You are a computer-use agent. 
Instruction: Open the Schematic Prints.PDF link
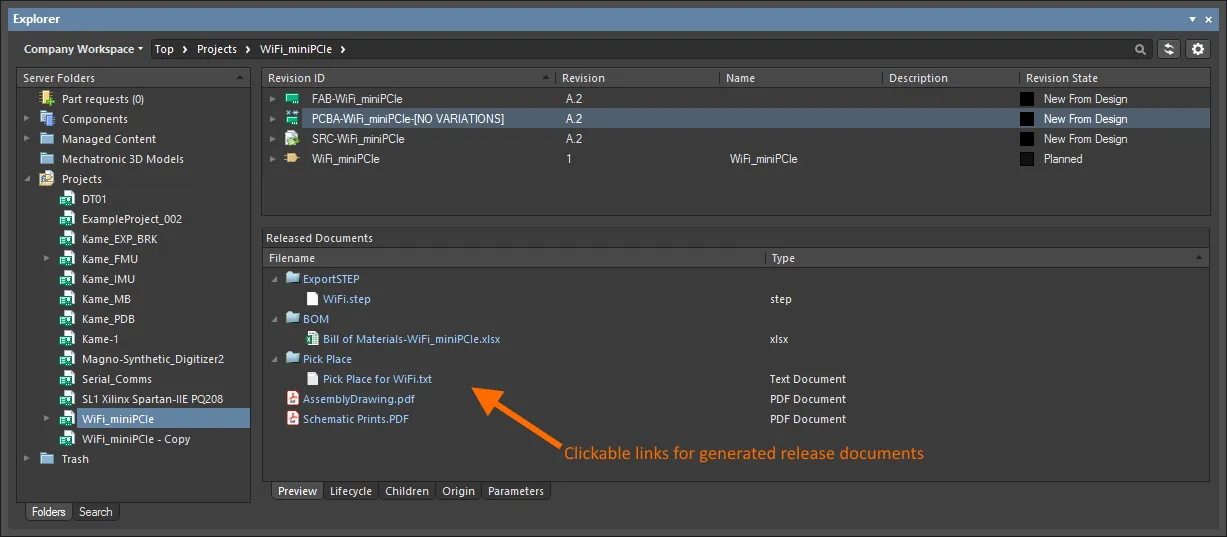click(x=355, y=419)
